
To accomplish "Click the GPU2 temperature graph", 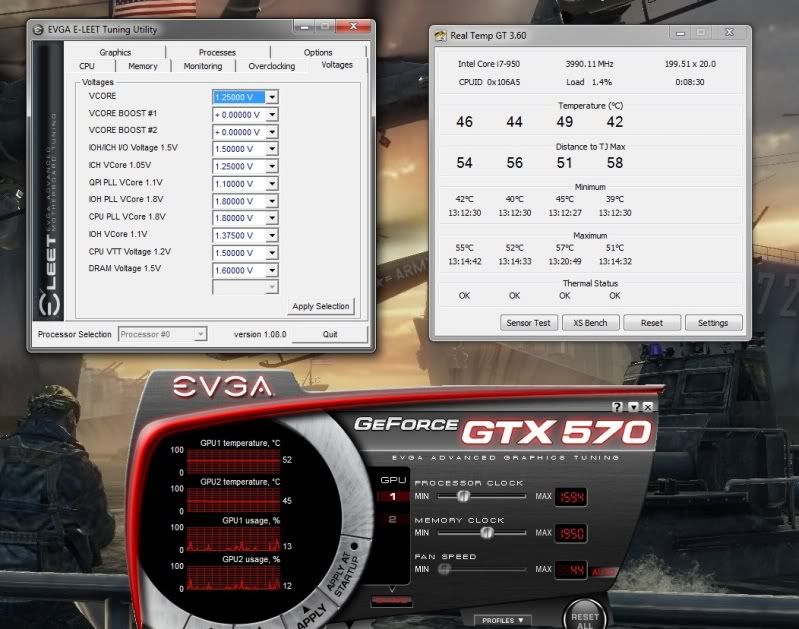I will pyautogui.click(x=233, y=500).
